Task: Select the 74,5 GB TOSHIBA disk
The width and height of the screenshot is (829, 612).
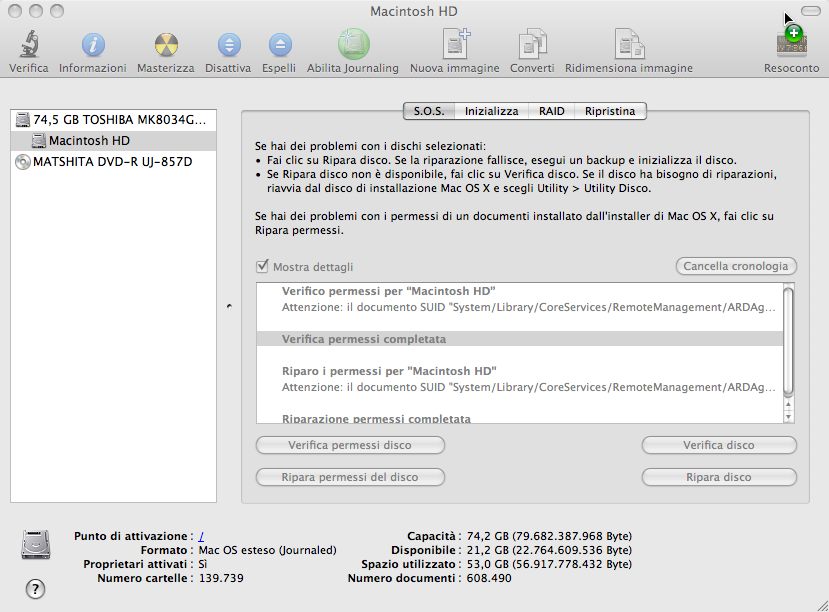Action: pyautogui.click(x=113, y=119)
